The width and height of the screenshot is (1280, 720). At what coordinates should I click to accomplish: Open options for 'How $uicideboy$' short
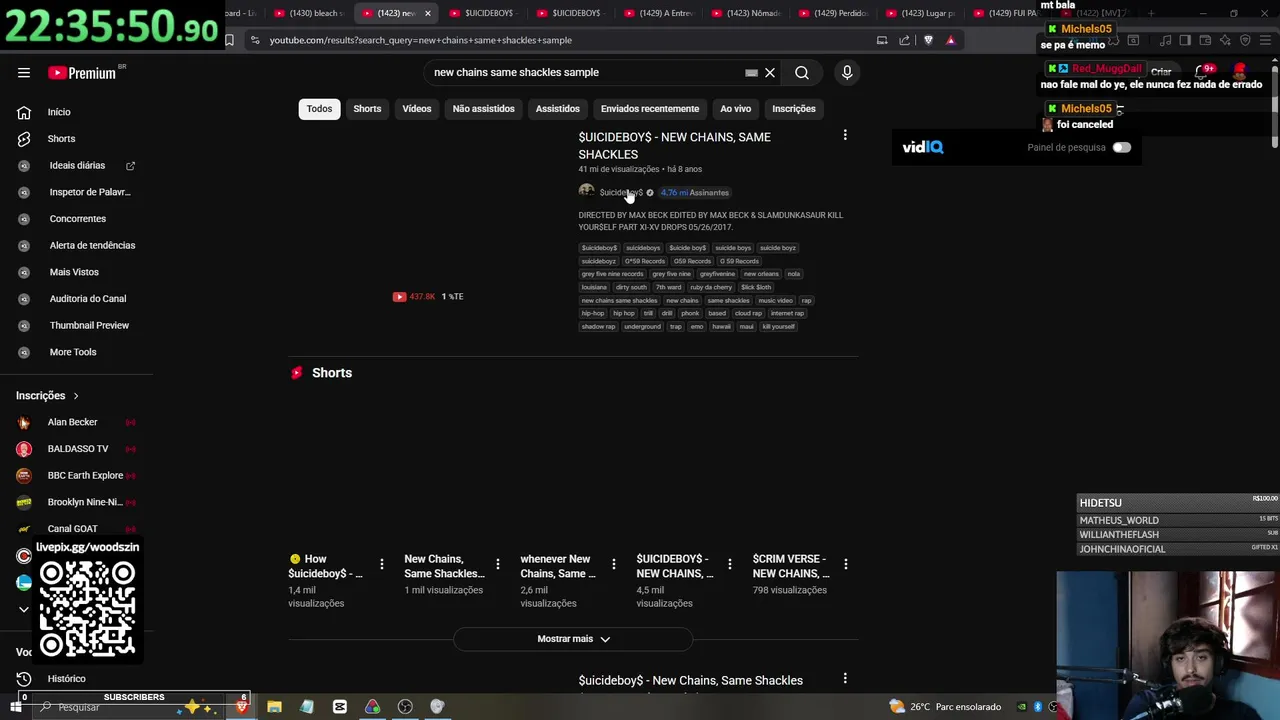[x=381, y=564]
